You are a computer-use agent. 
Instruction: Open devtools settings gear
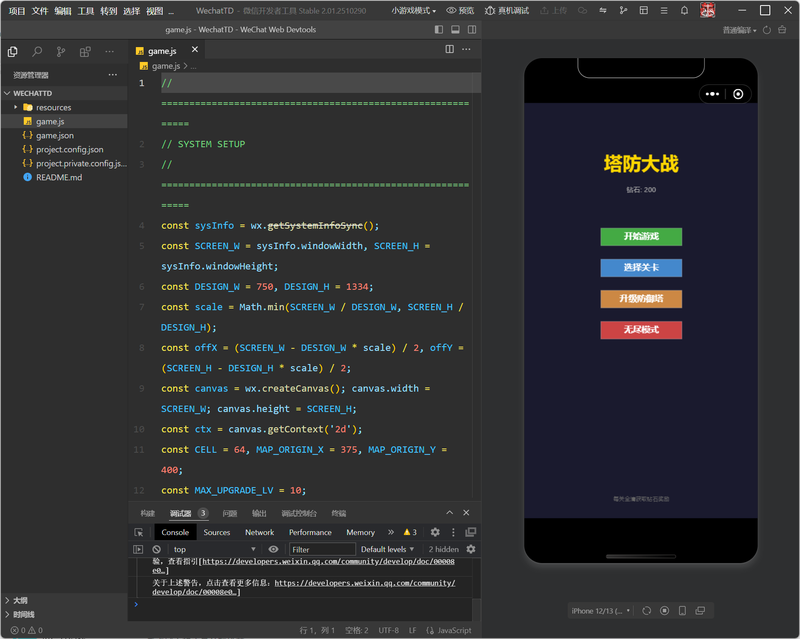coord(435,532)
